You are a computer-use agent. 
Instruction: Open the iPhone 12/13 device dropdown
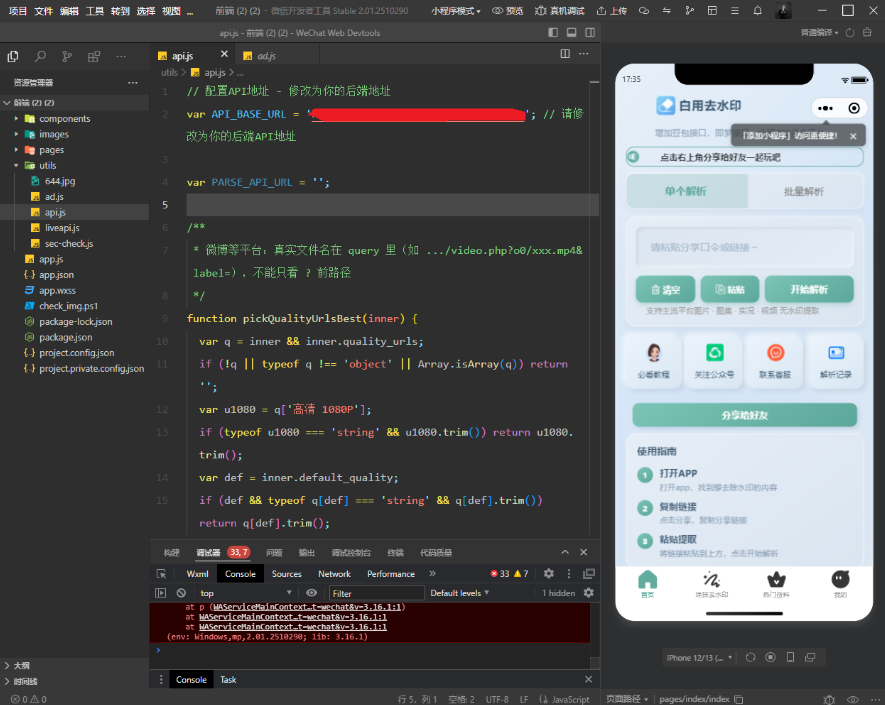(699, 658)
